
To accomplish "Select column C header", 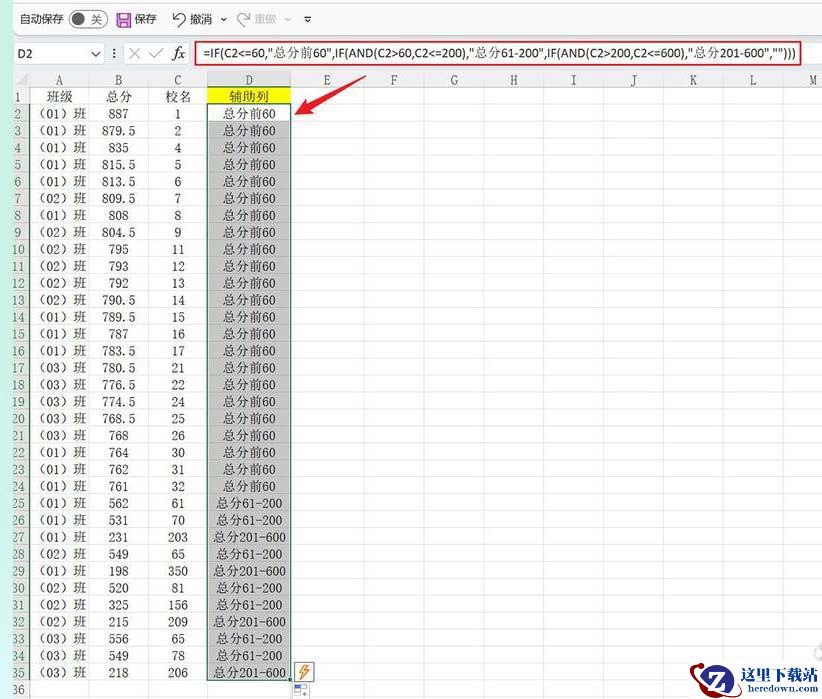I will pyautogui.click(x=178, y=80).
